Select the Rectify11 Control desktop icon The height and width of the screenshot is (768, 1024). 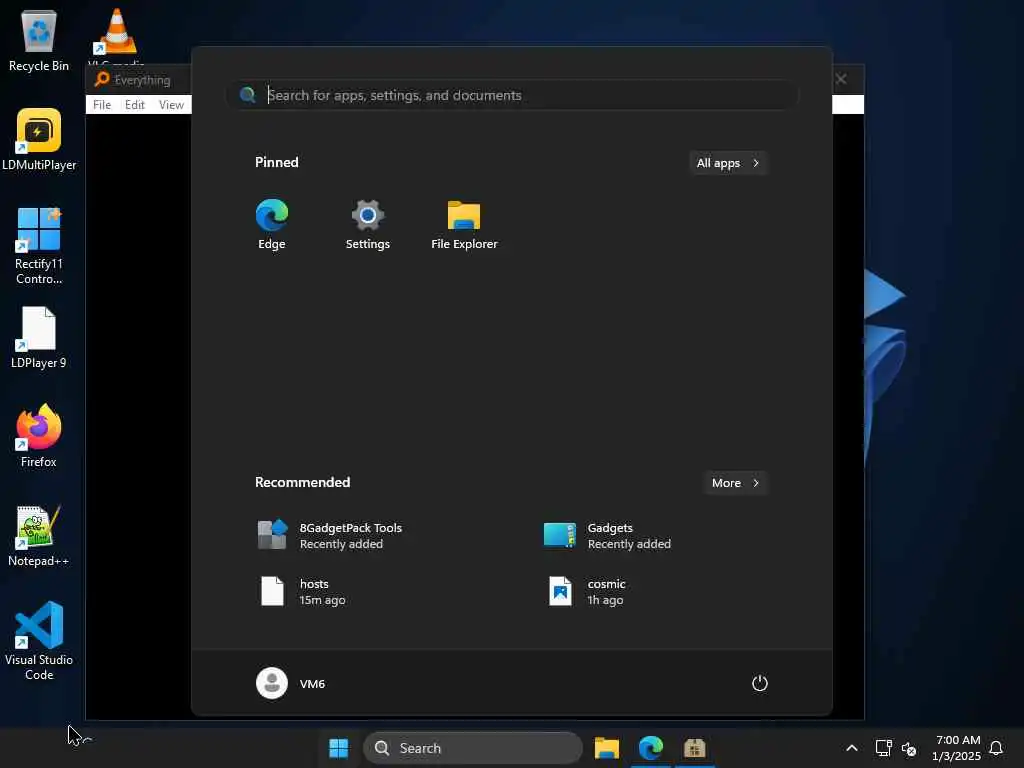coord(39,246)
